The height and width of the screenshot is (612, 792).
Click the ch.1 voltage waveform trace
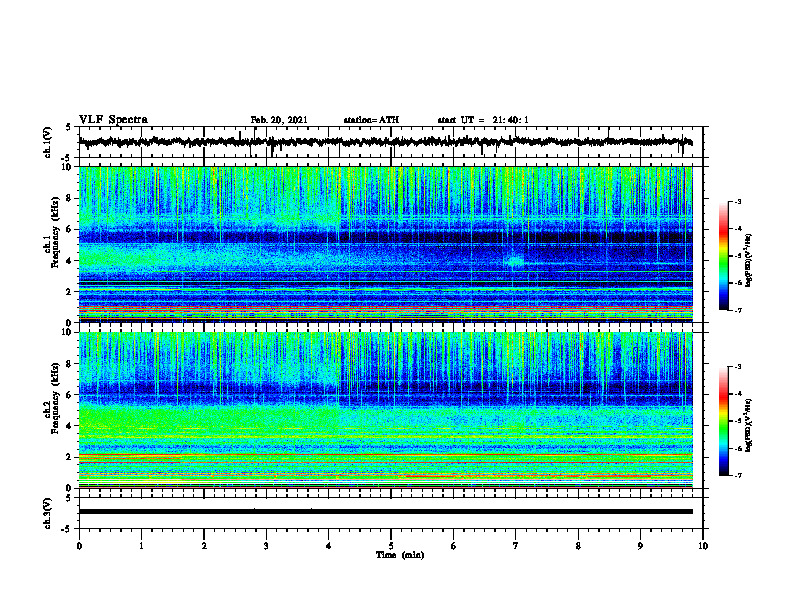click(x=385, y=142)
